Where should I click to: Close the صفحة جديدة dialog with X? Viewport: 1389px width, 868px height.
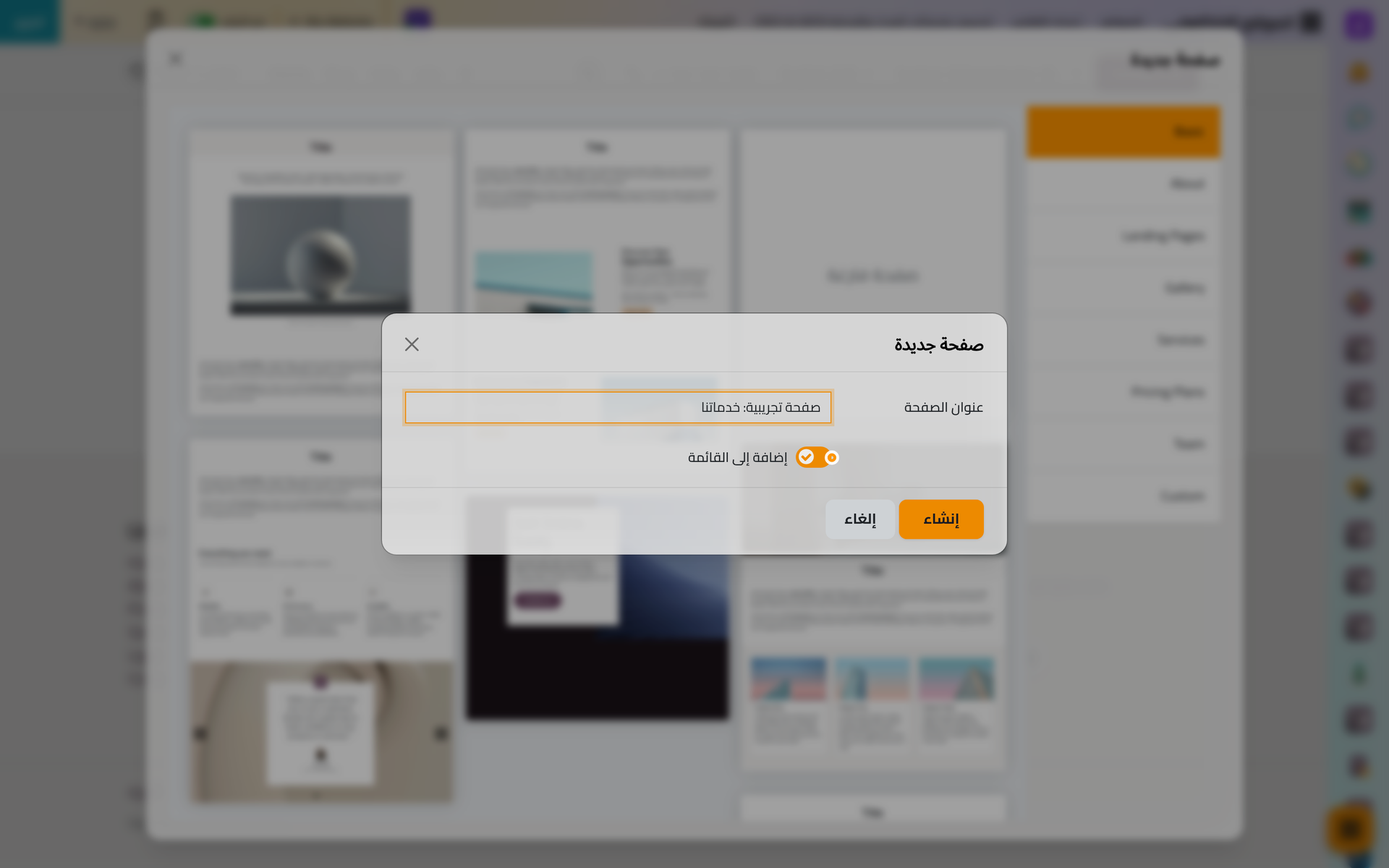click(412, 344)
